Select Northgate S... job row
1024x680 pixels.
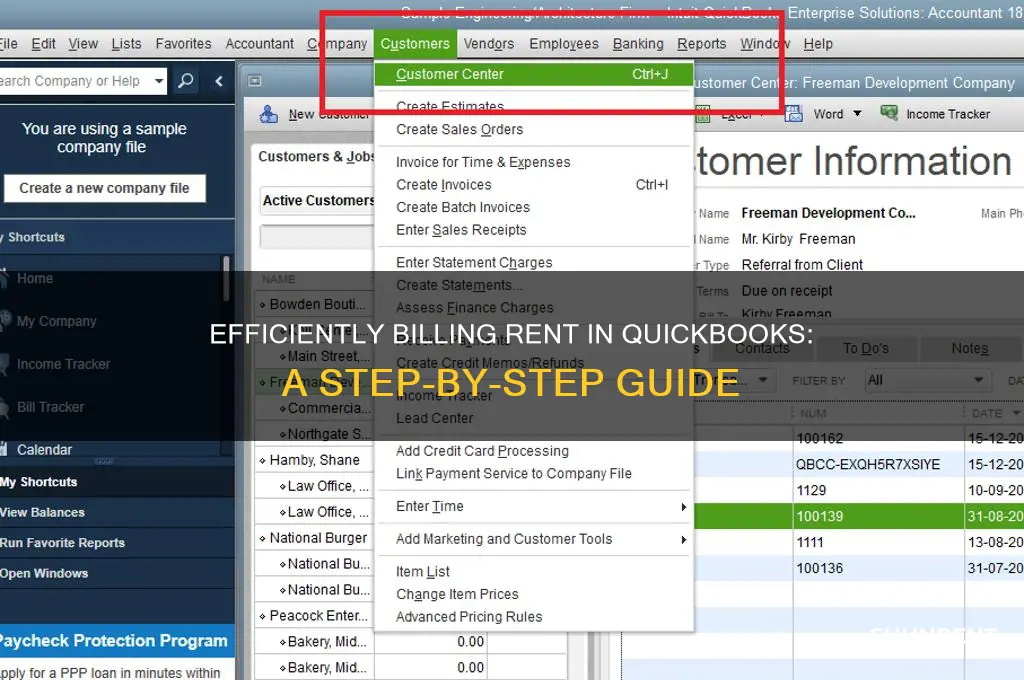click(315, 434)
